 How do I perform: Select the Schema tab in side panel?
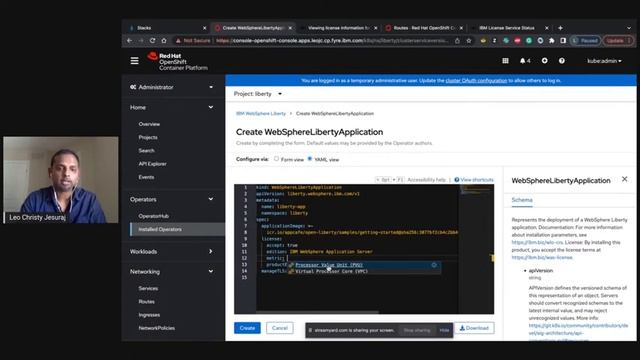(522, 200)
